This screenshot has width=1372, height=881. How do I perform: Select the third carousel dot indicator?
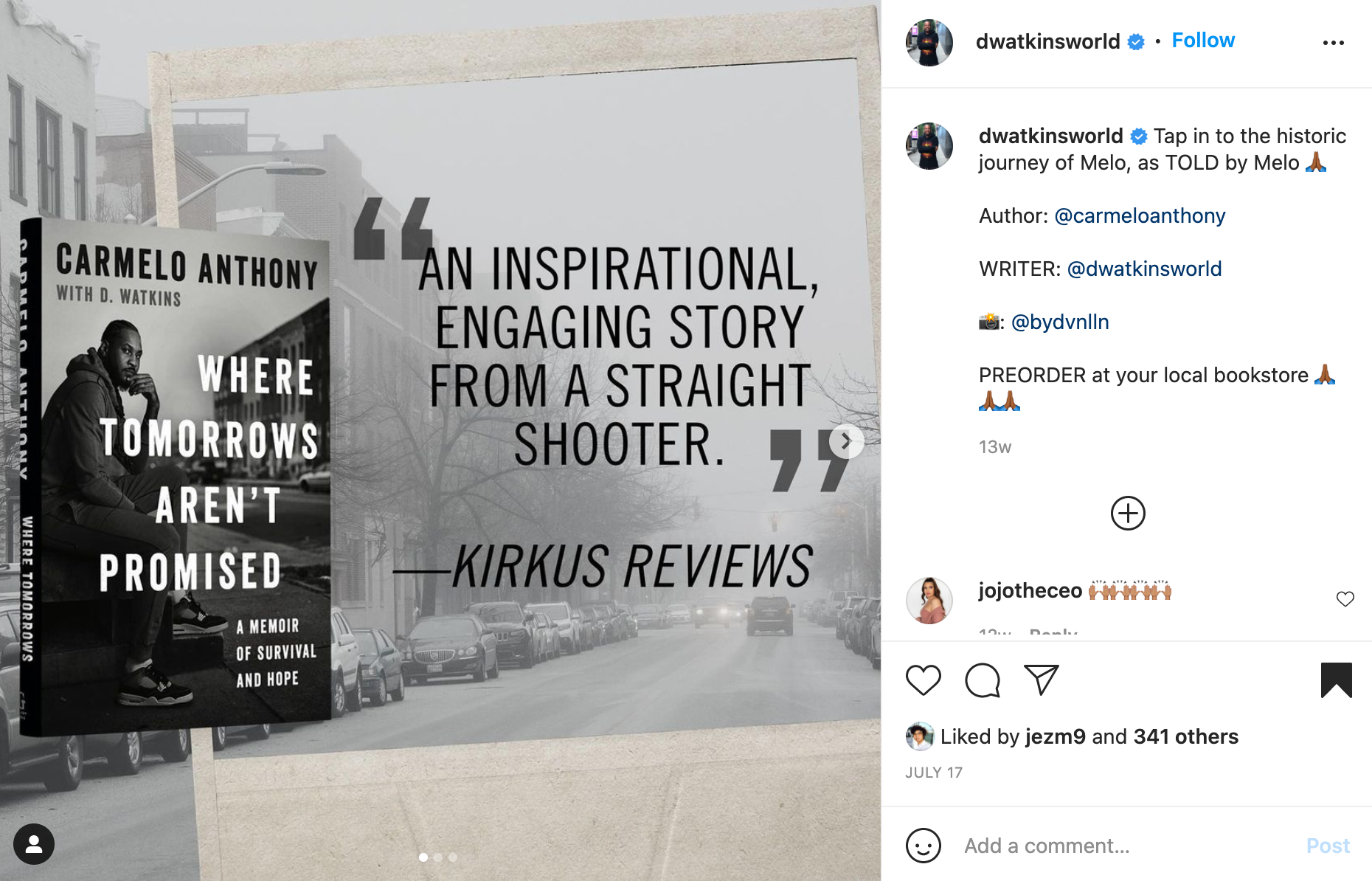(x=453, y=857)
